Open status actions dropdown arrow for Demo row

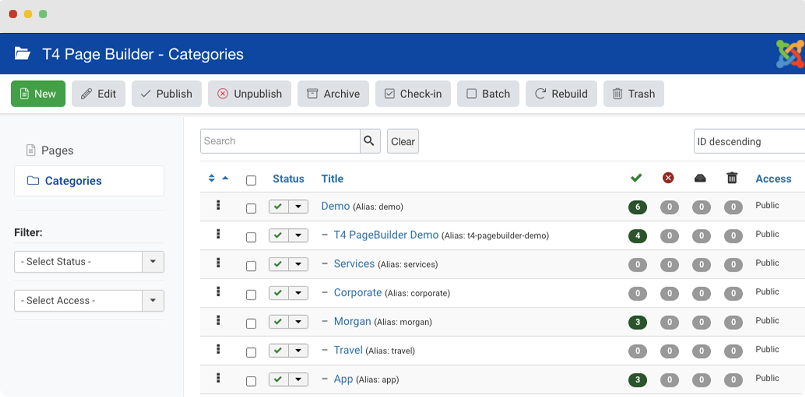(298, 207)
